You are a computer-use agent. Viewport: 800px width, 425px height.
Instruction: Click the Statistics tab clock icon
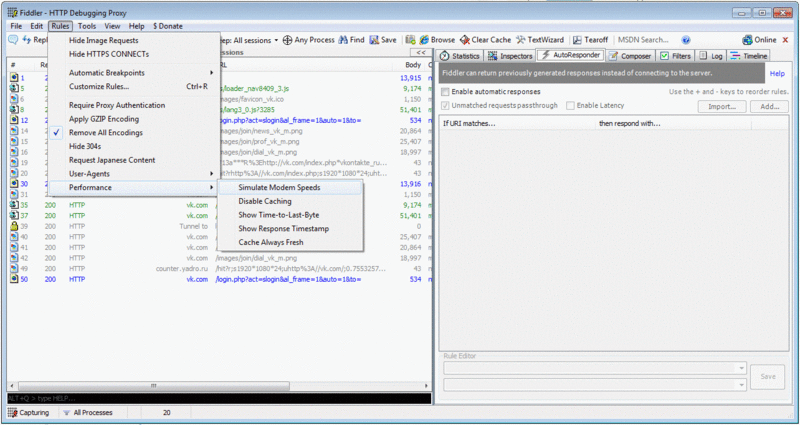444,56
